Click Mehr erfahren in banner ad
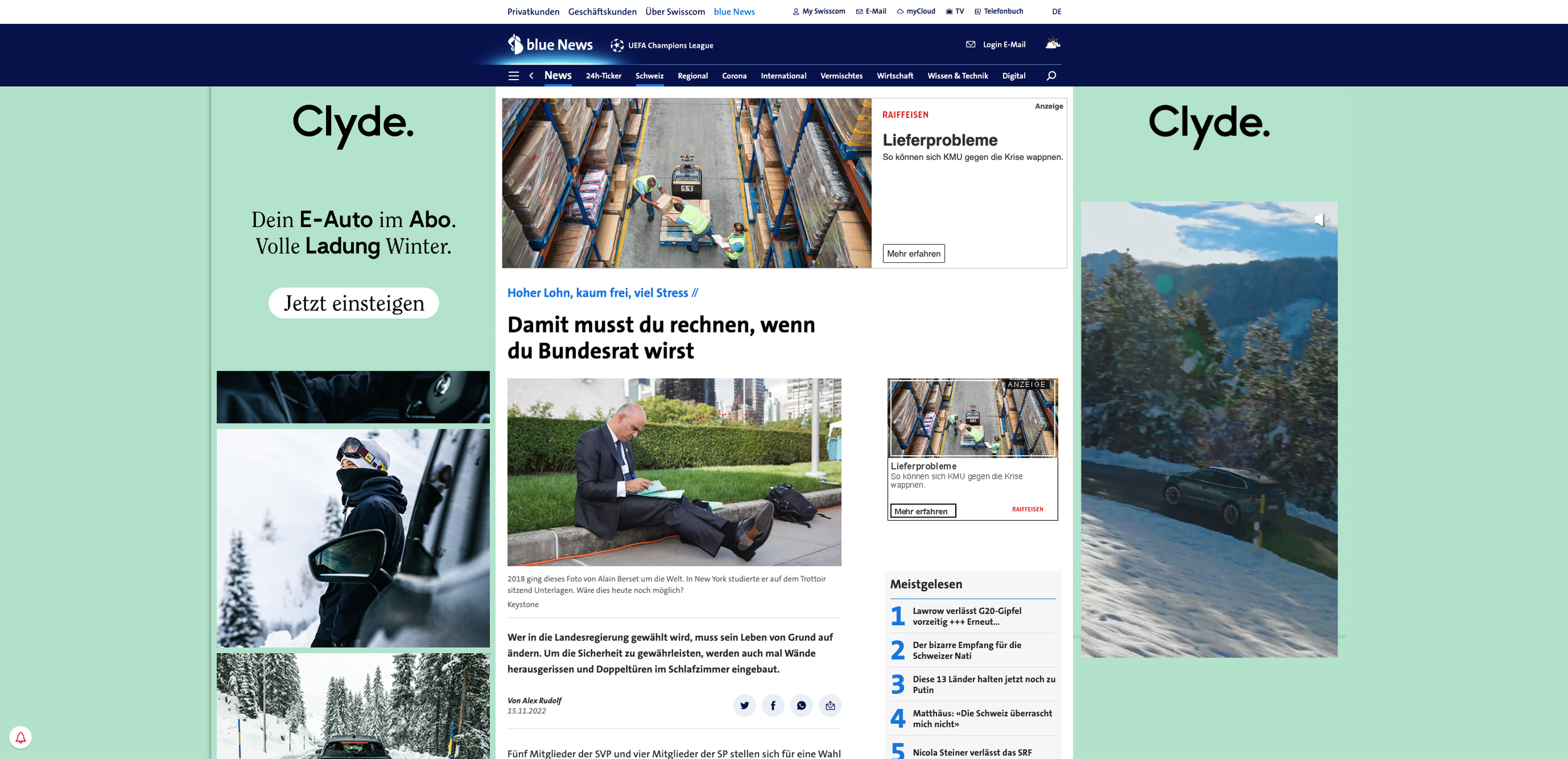The height and width of the screenshot is (759, 1568). [x=913, y=253]
